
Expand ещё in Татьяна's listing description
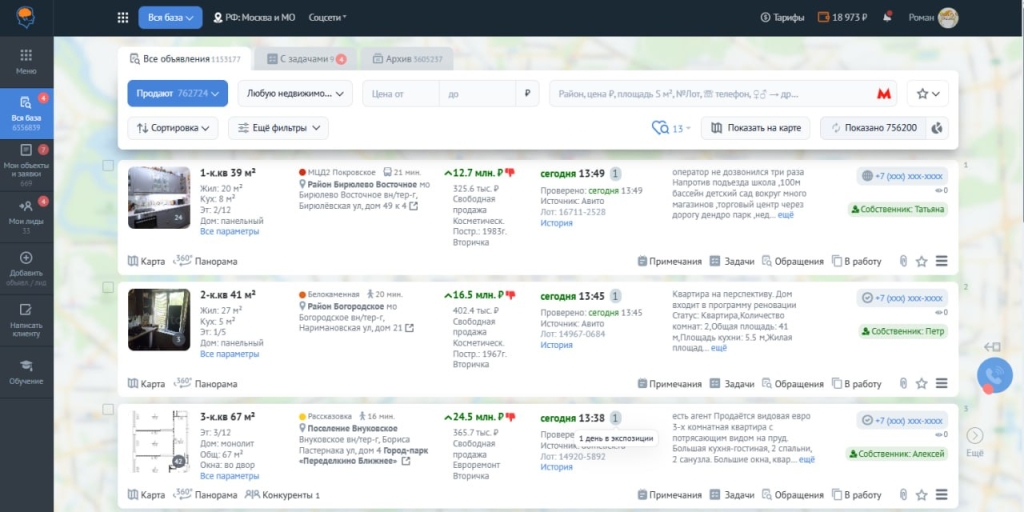786,215
